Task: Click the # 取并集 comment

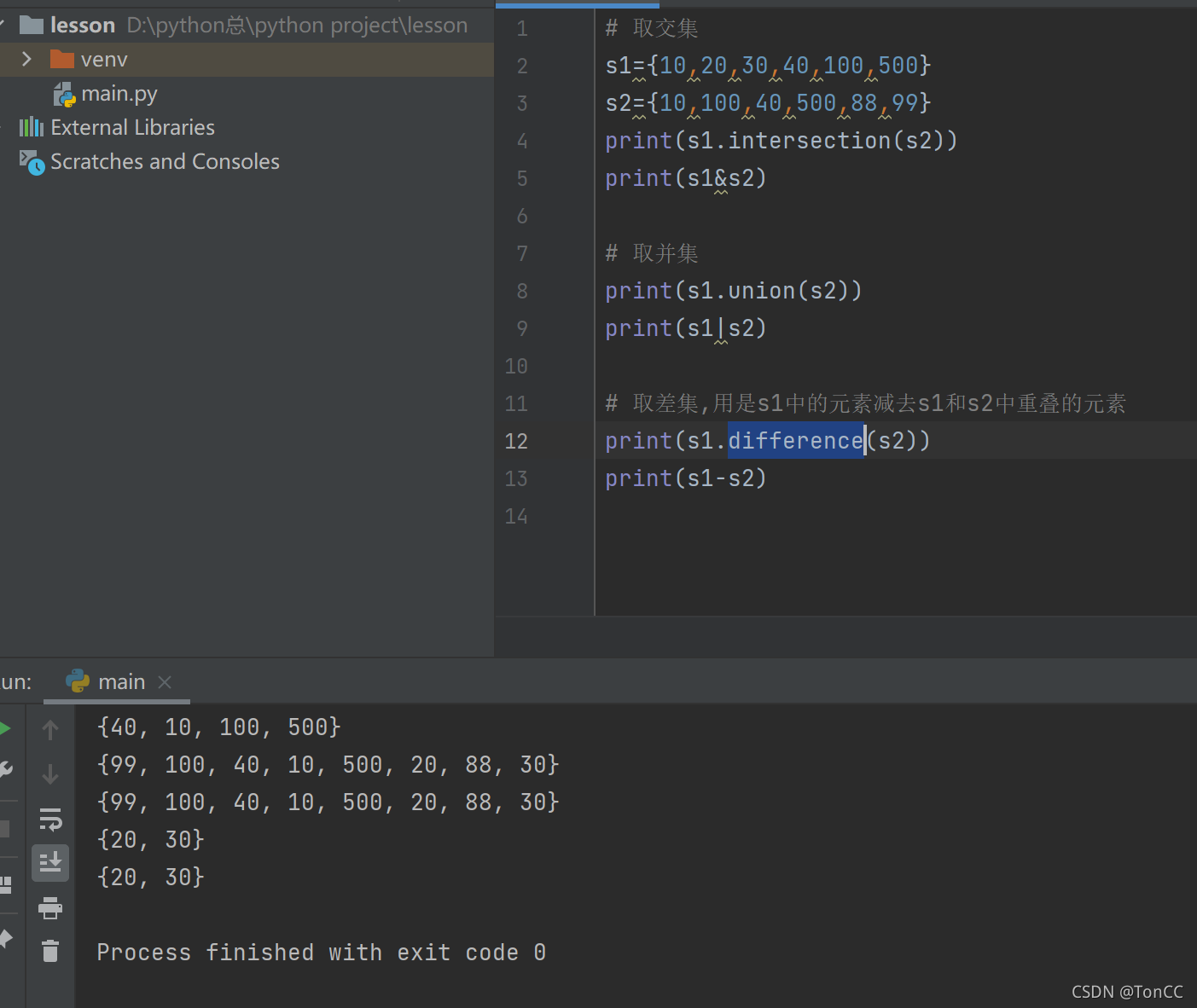Action: coord(652,253)
